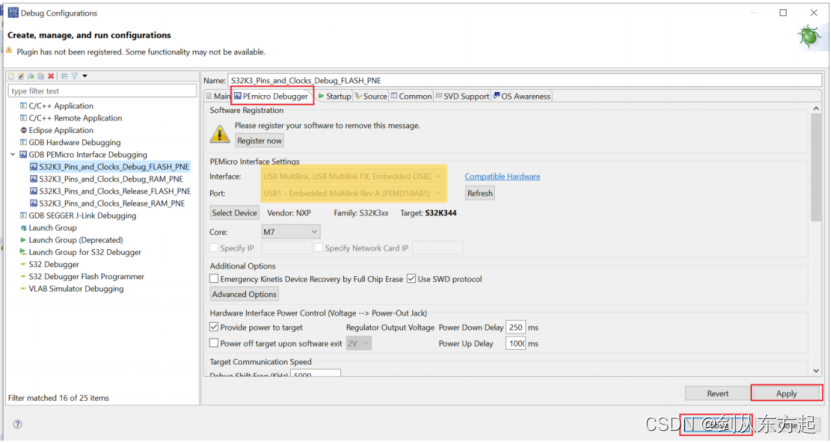This screenshot has width=831, height=443.
Task: Create a new launch configuration prototype
Action: 21,76
